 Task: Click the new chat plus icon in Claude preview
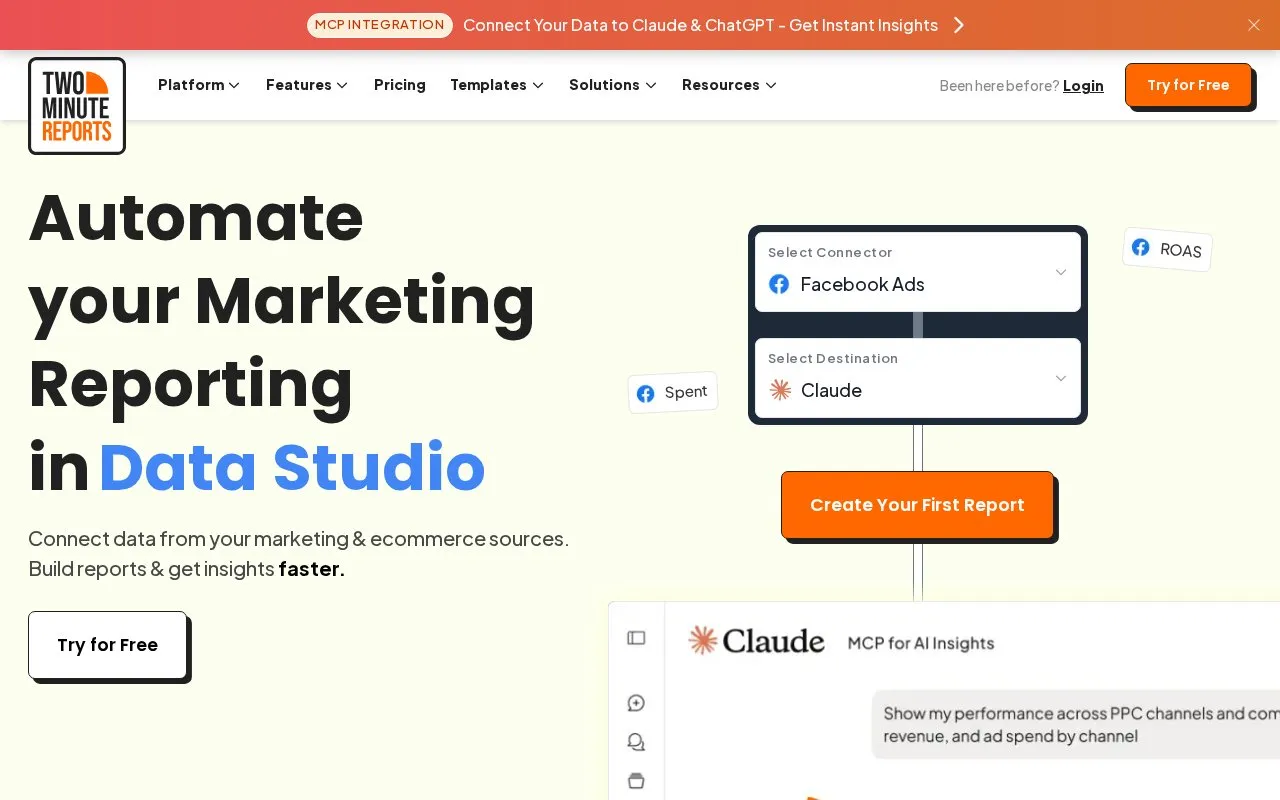click(x=636, y=703)
